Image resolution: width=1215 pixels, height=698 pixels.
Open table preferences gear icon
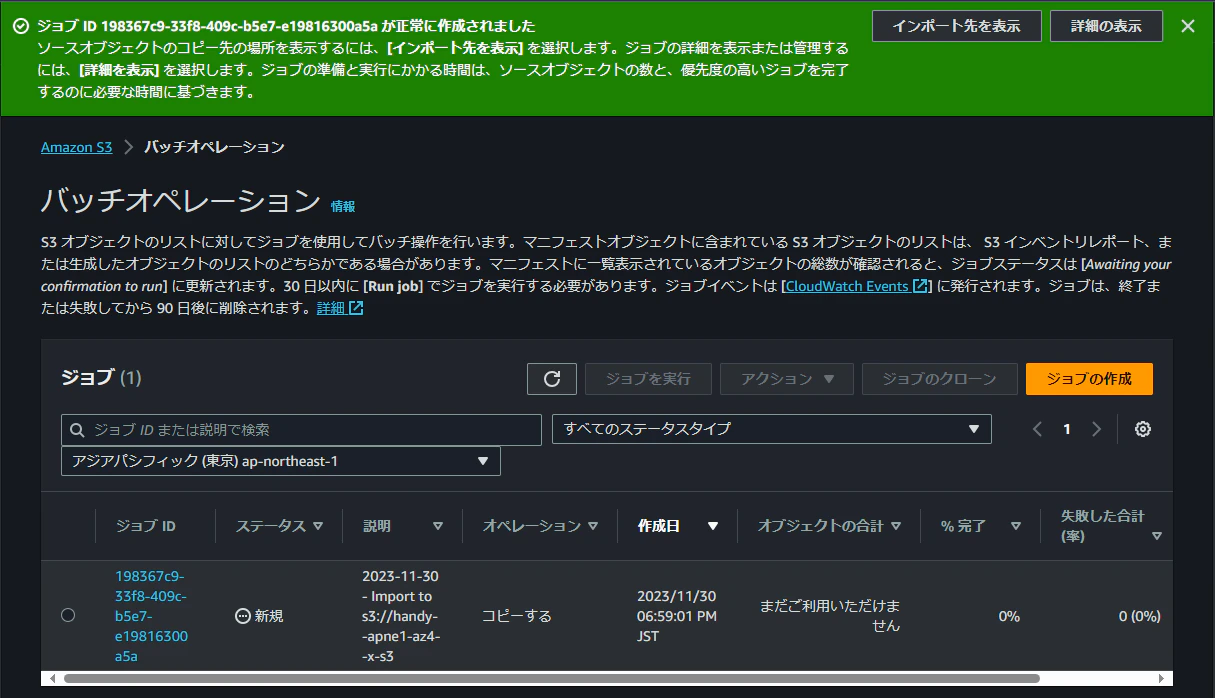[x=1143, y=429]
